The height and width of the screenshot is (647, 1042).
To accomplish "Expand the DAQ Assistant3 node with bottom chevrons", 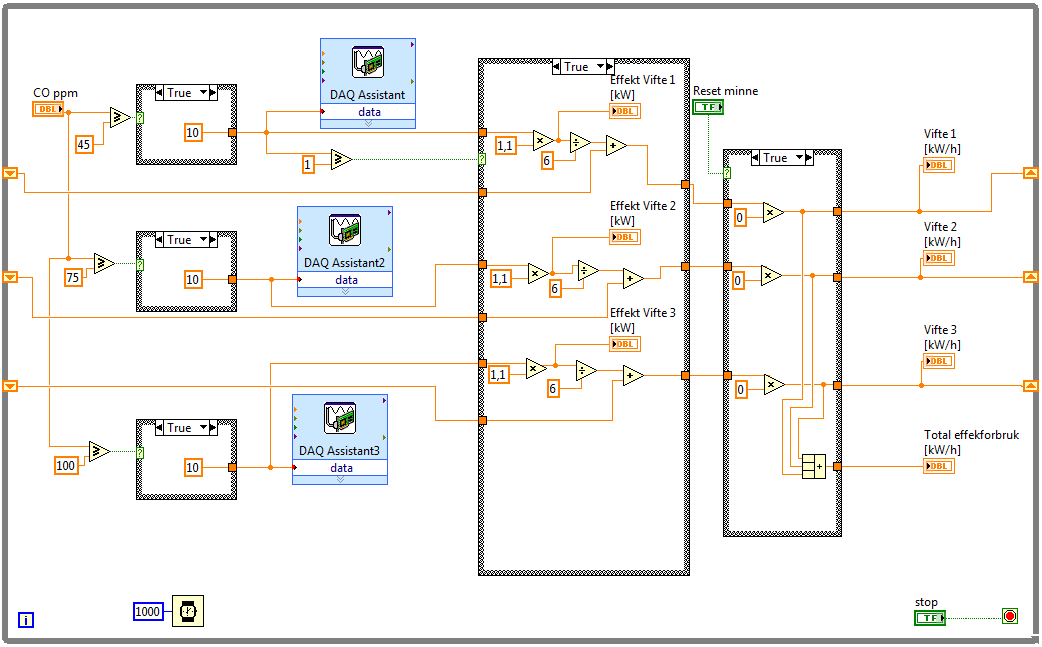I will point(340,480).
